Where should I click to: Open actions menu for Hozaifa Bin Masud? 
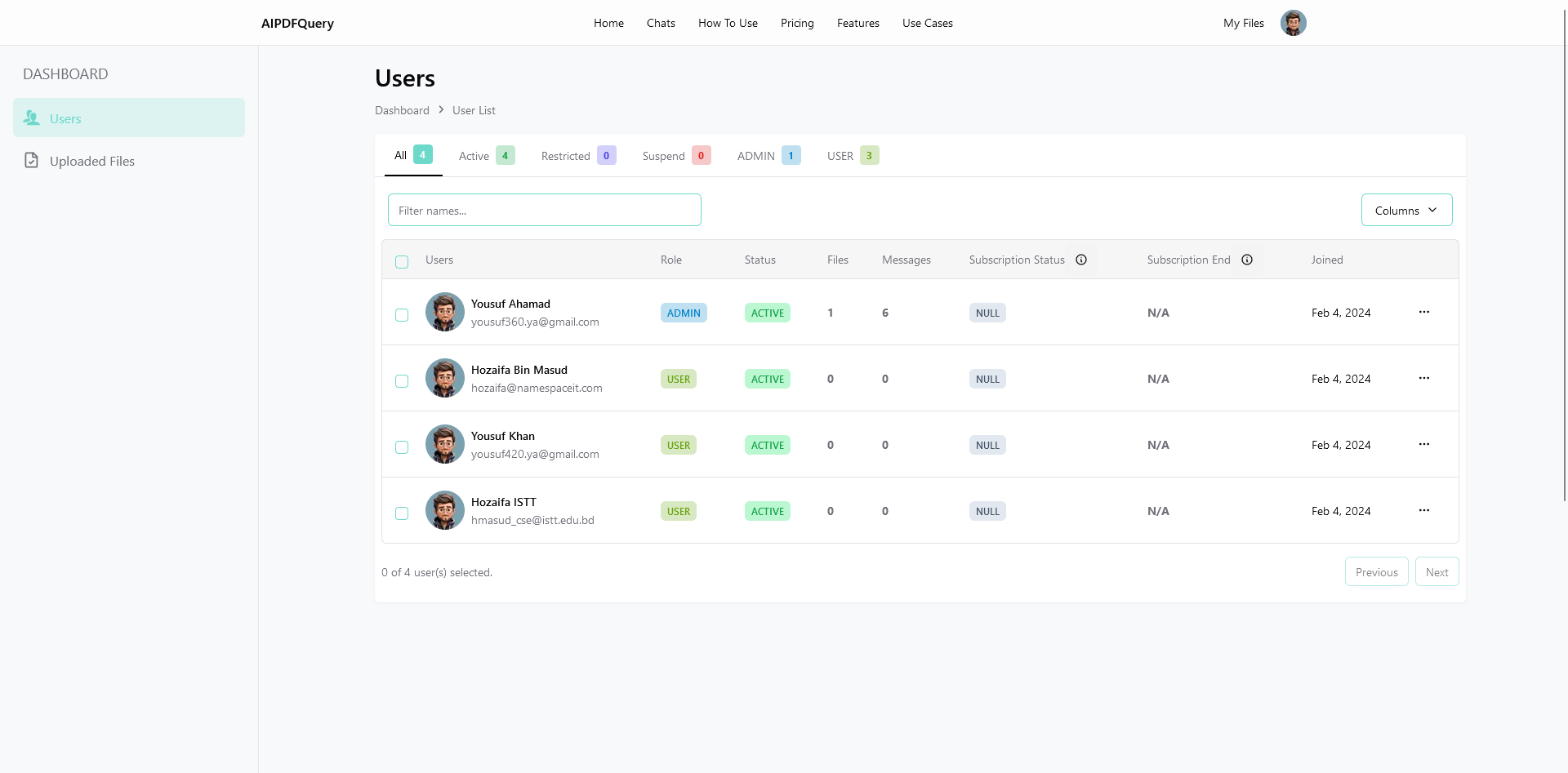1424,378
